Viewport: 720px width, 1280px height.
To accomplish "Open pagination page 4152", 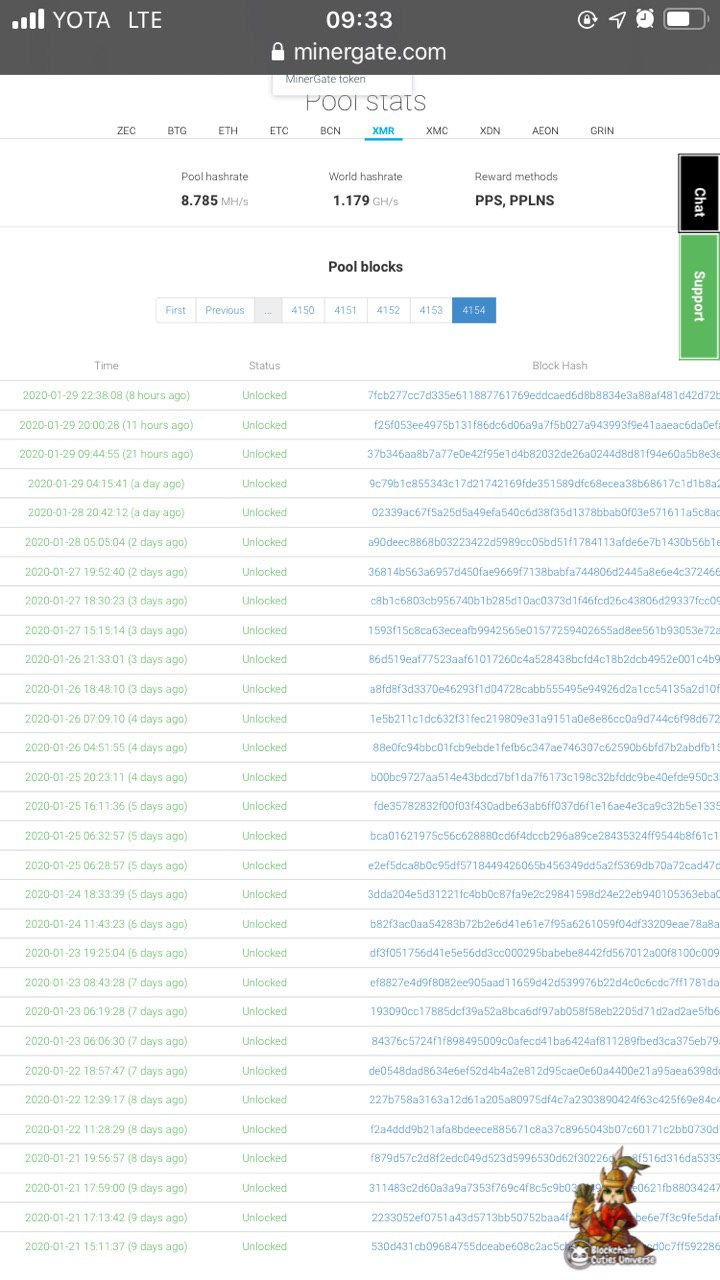I will click(389, 310).
